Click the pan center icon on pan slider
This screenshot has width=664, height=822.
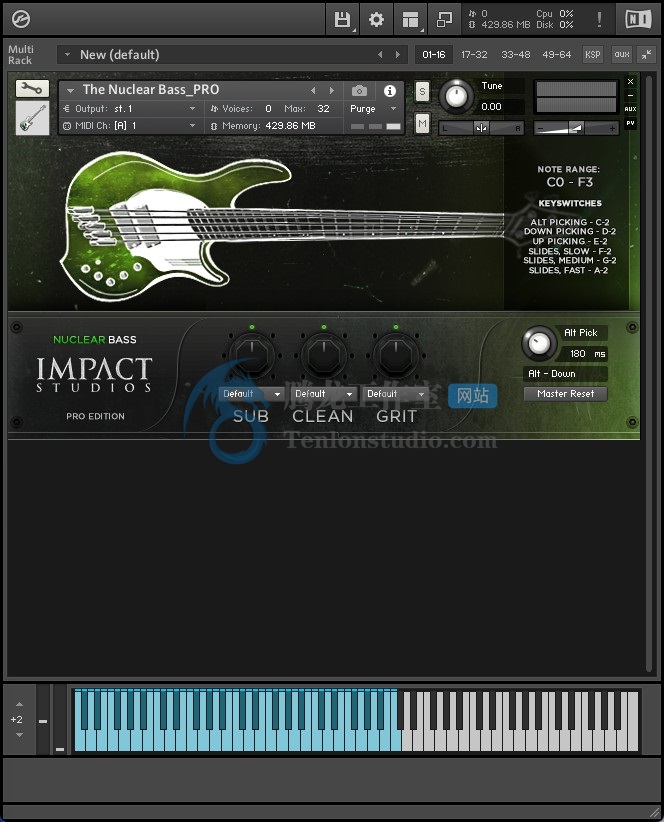pyautogui.click(x=481, y=128)
